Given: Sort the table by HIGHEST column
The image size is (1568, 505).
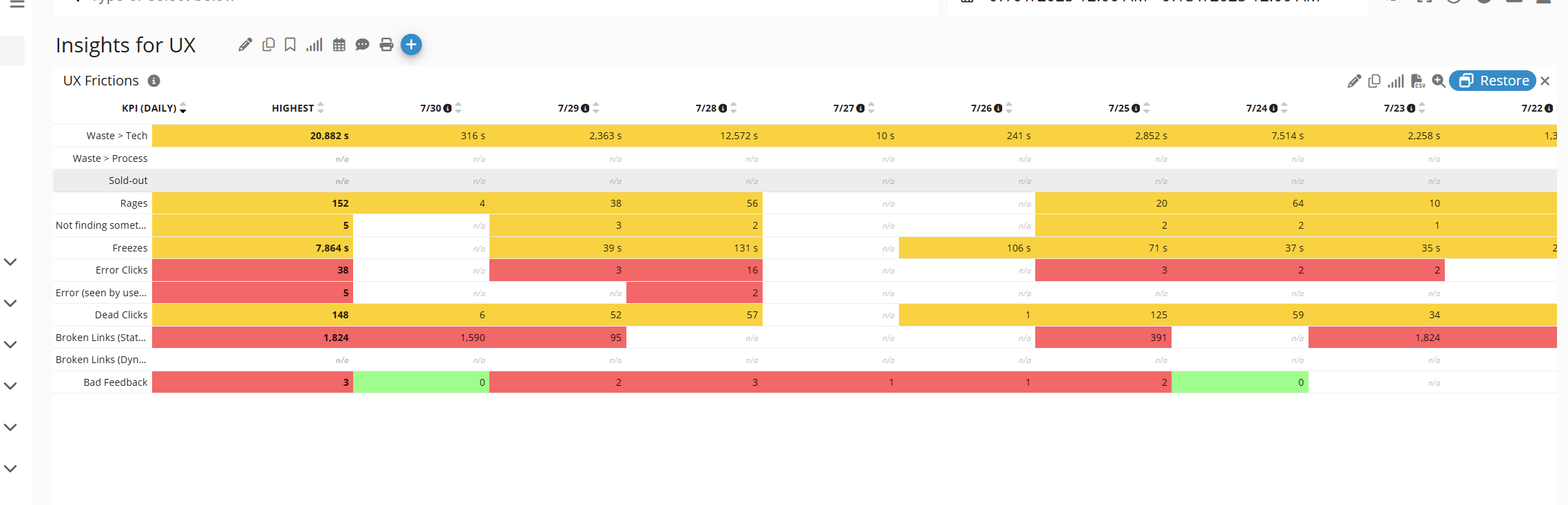Looking at the screenshot, I should pos(321,108).
